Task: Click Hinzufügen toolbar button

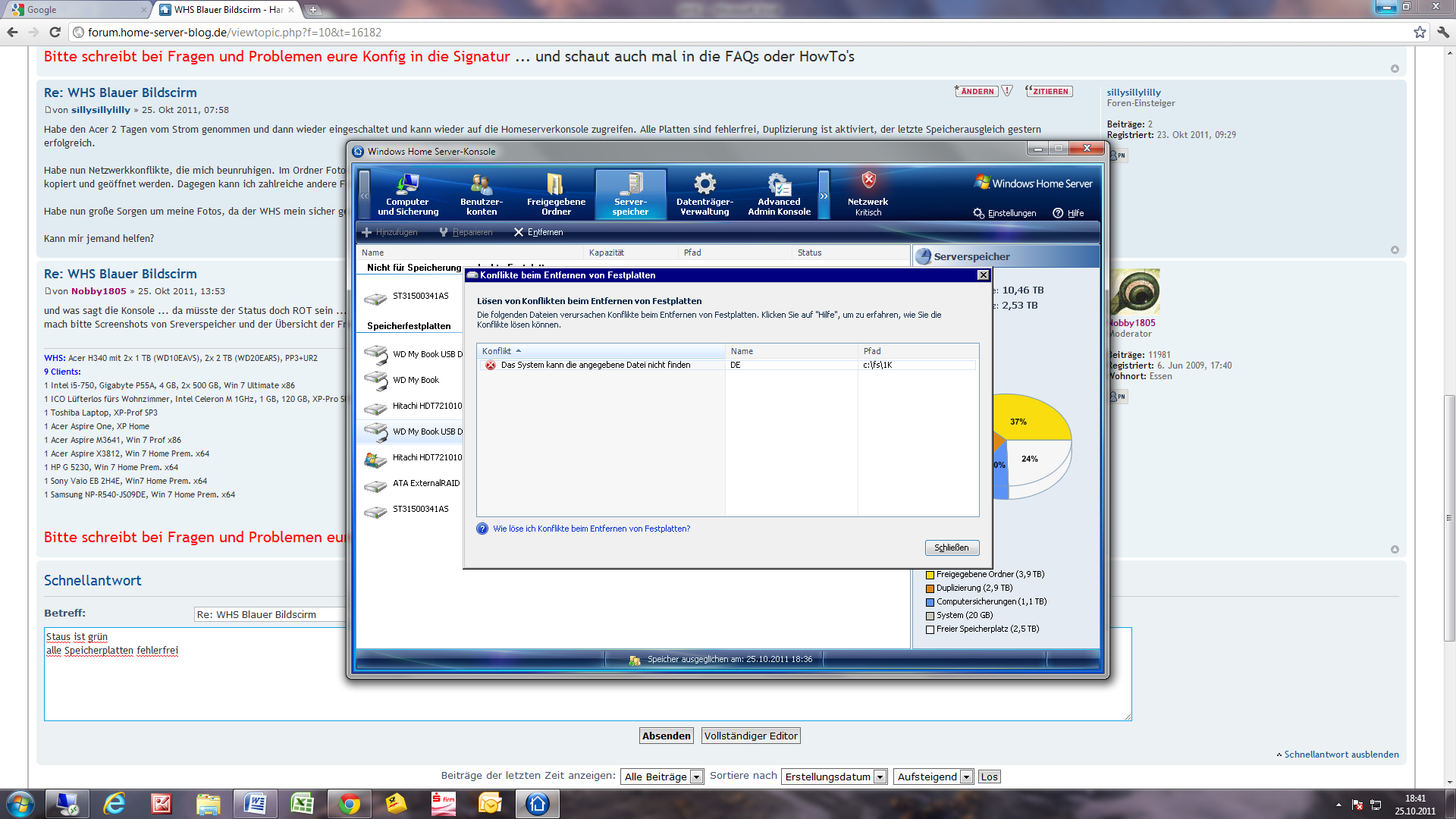Action: (x=389, y=232)
